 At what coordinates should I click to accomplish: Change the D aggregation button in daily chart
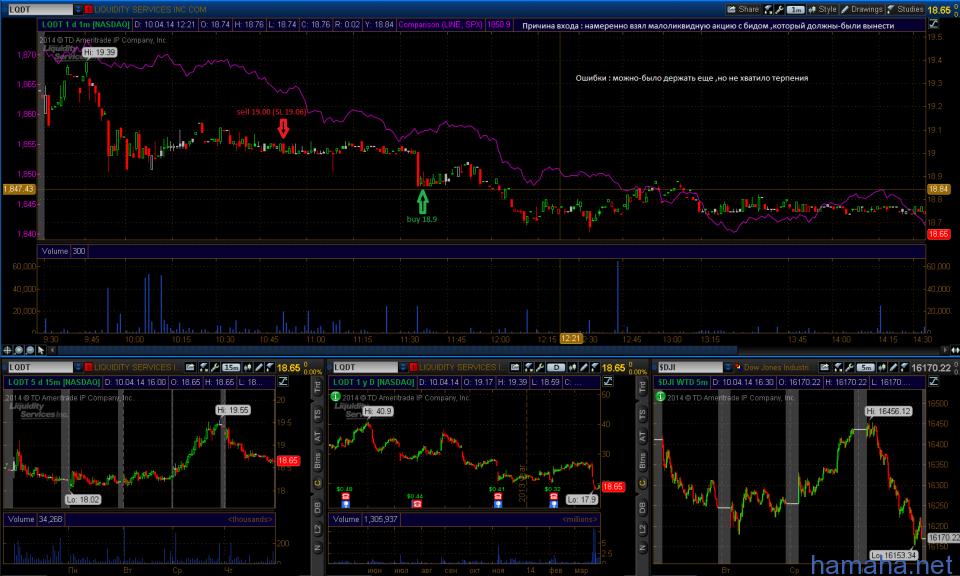click(556, 367)
